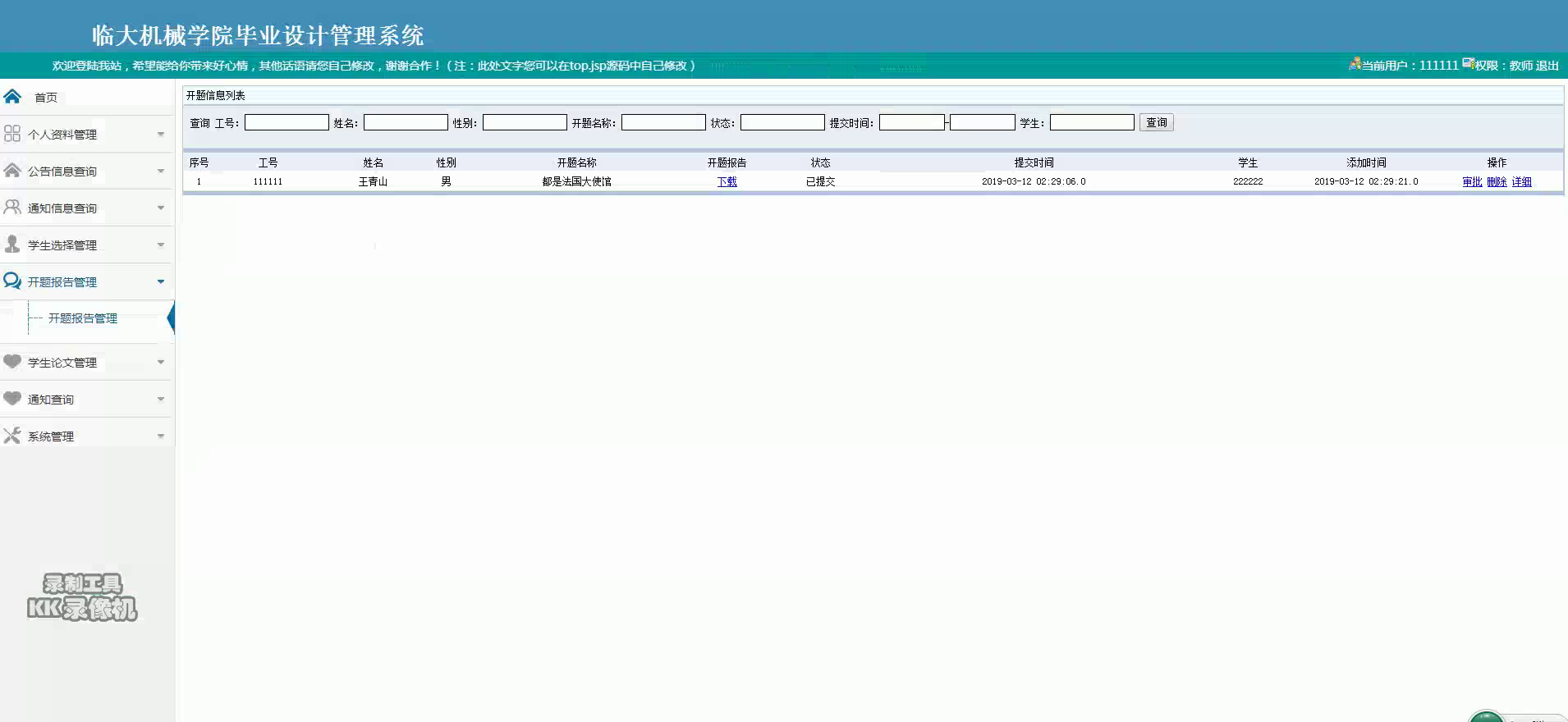Open the 公告信息查询 menu
Viewport: 1568px width, 722px height.
pos(62,171)
